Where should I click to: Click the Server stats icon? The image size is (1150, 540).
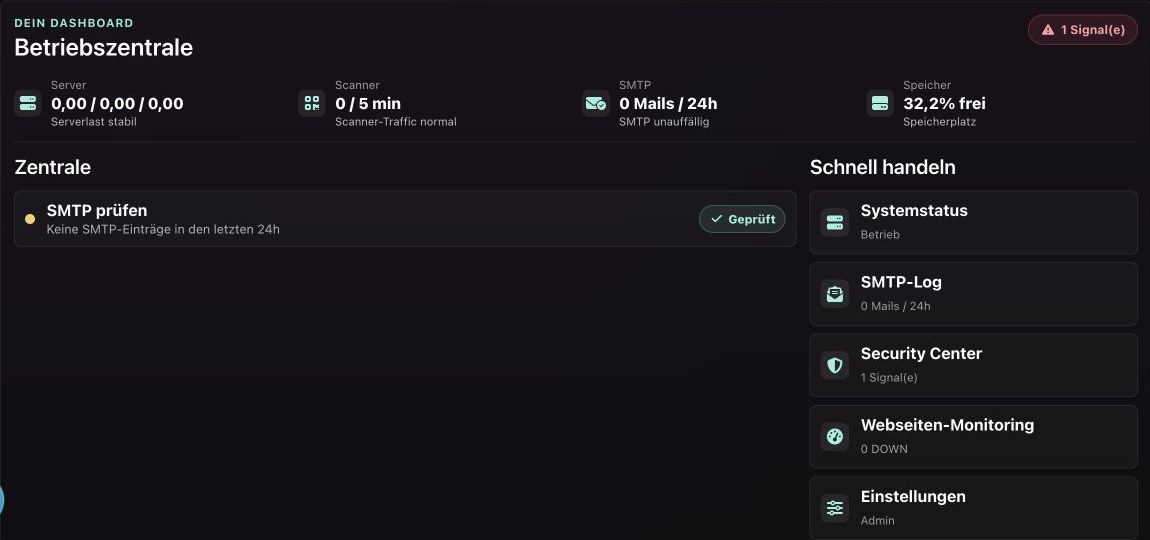(28, 103)
